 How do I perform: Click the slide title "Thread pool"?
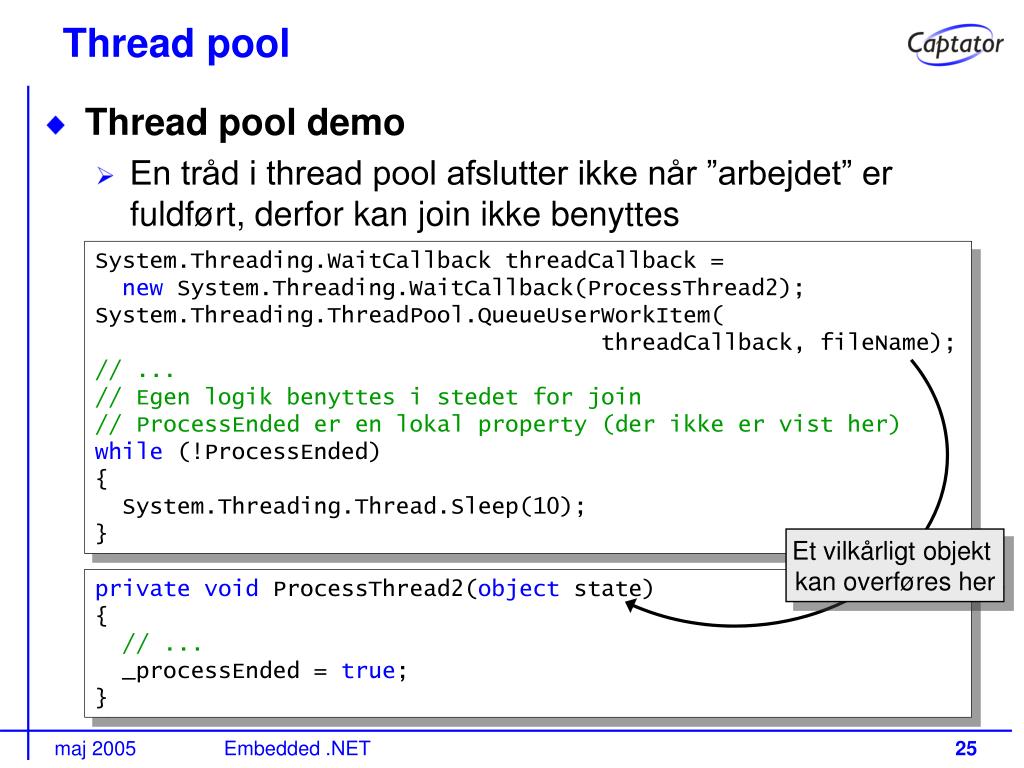(x=176, y=44)
